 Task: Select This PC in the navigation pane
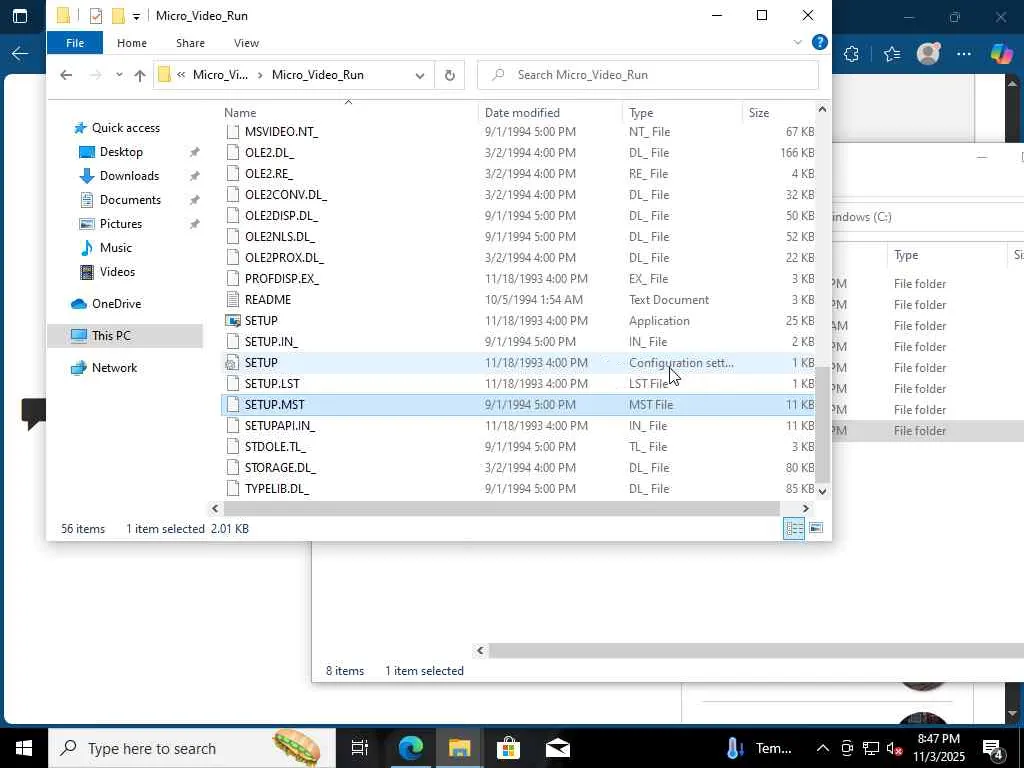110,336
